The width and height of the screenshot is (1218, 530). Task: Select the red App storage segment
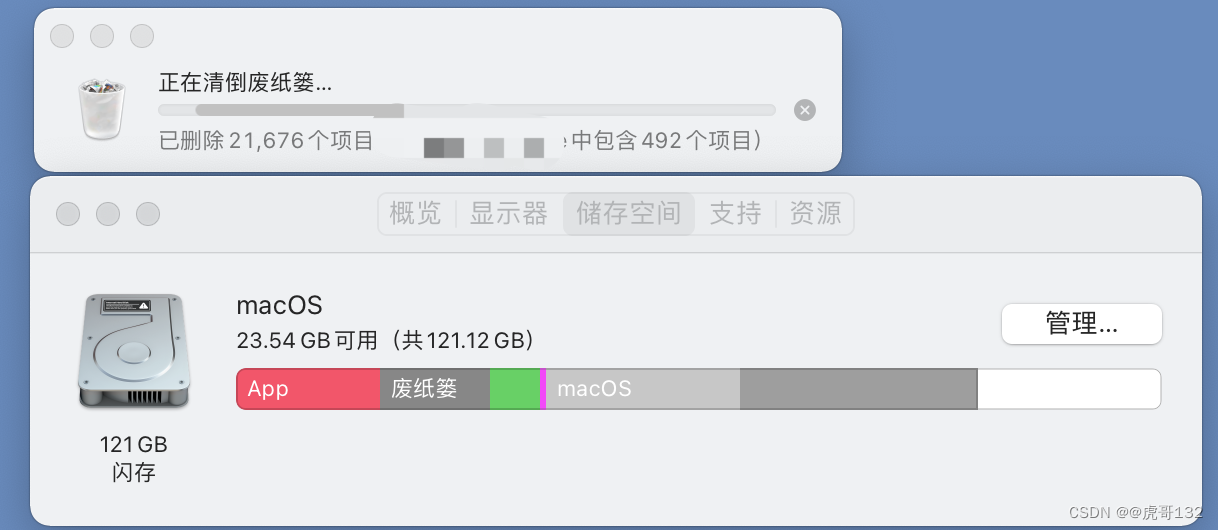[x=308, y=389]
